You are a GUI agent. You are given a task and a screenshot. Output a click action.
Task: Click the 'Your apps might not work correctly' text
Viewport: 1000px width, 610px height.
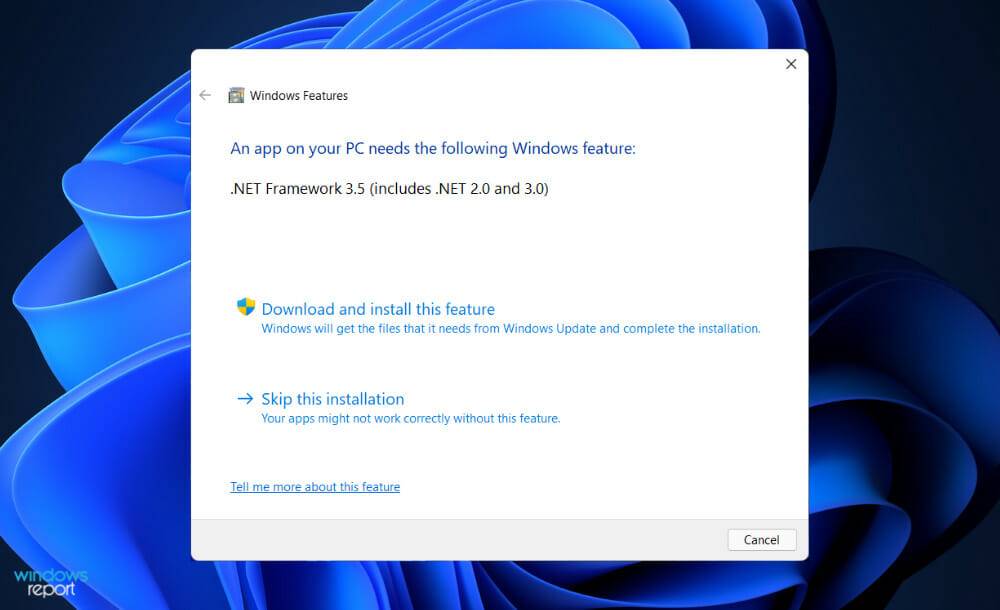click(411, 419)
